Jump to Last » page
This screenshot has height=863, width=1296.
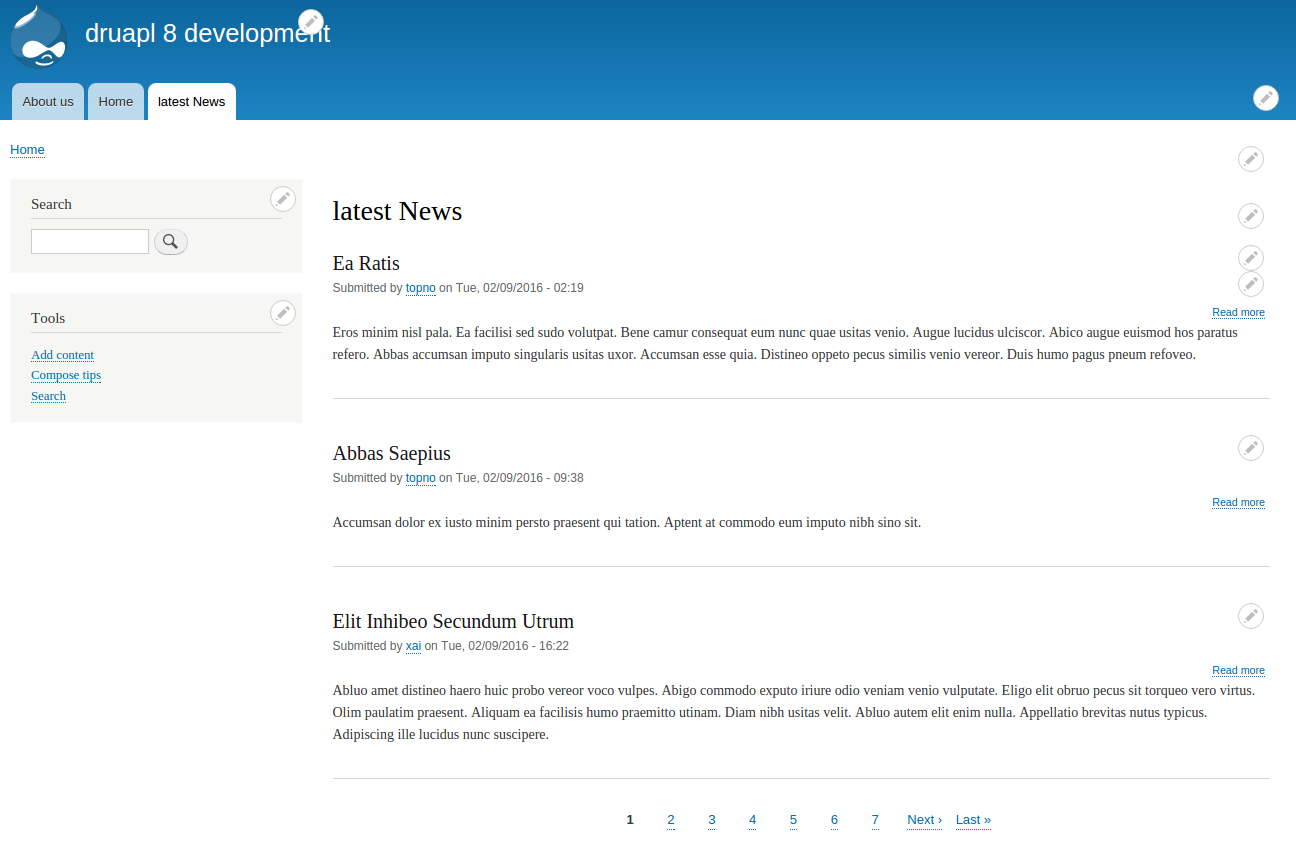(x=973, y=820)
